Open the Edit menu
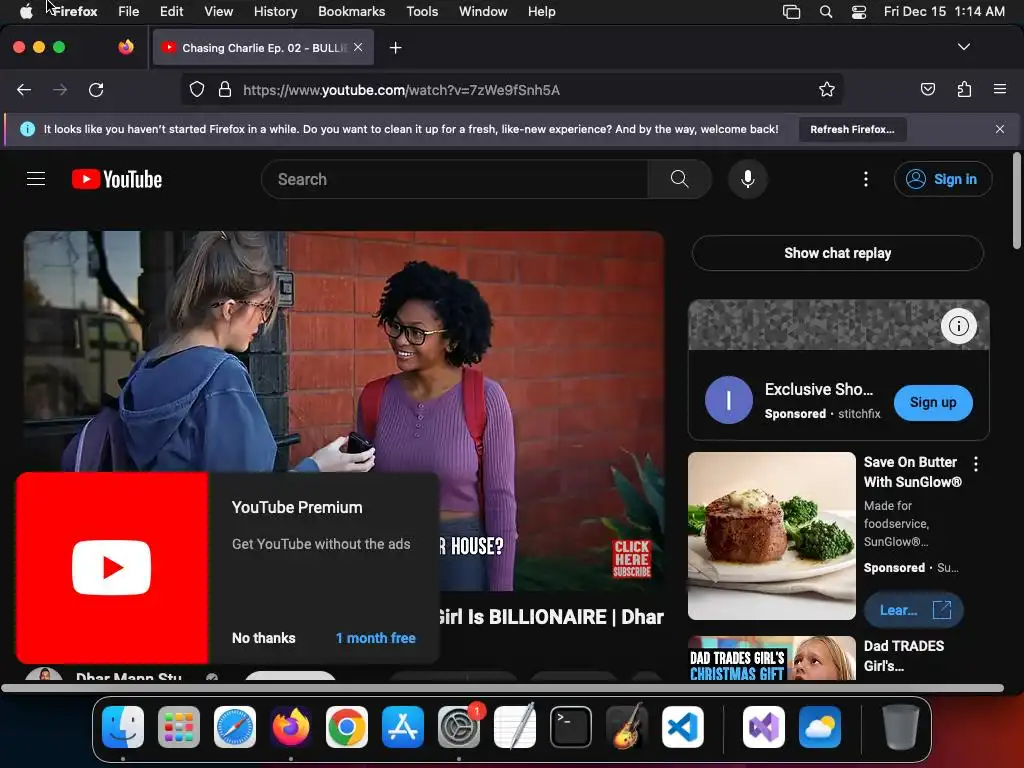Viewport: 1024px width, 768px height. coord(171,11)
